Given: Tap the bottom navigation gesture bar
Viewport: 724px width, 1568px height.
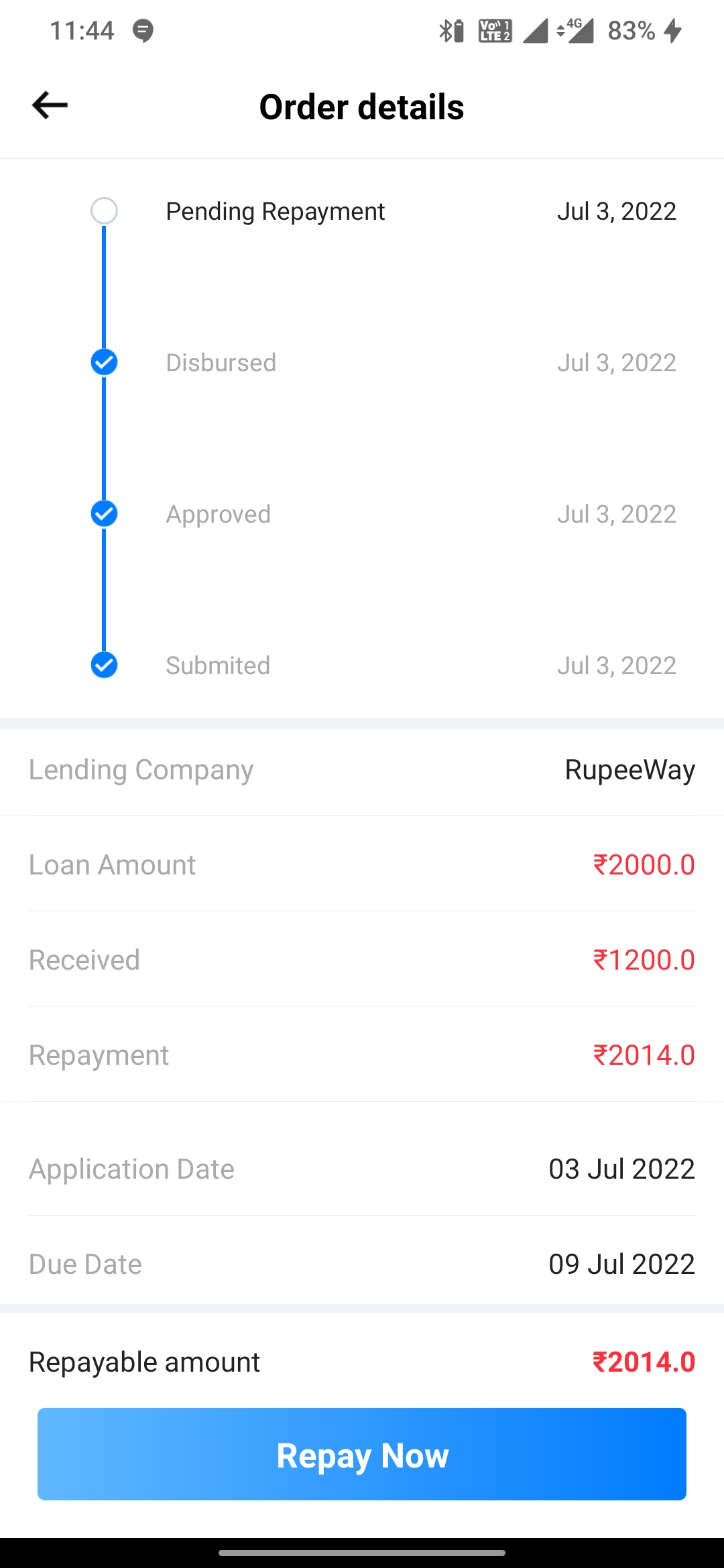Looking at the screenshot, I should (362, 1553).
